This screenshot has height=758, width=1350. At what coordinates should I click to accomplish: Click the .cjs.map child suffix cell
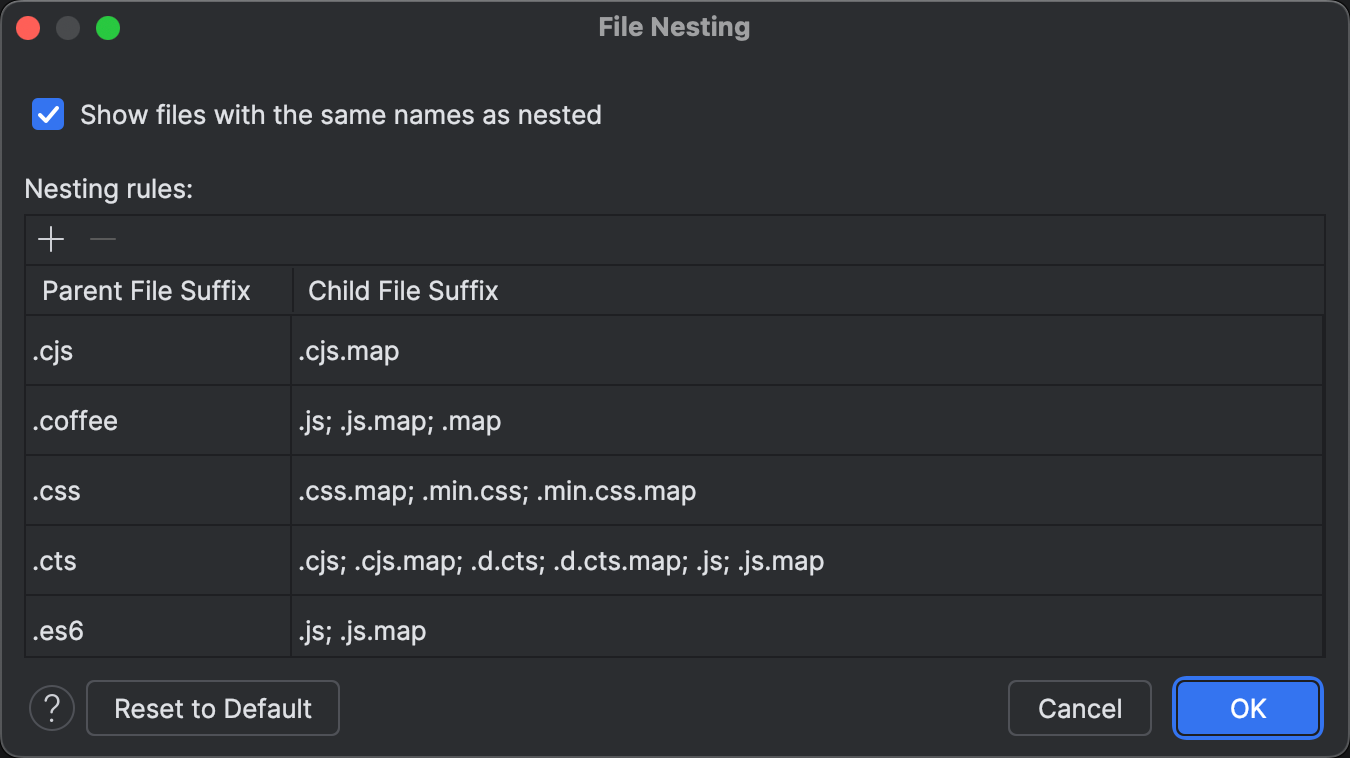pos(808,351)
